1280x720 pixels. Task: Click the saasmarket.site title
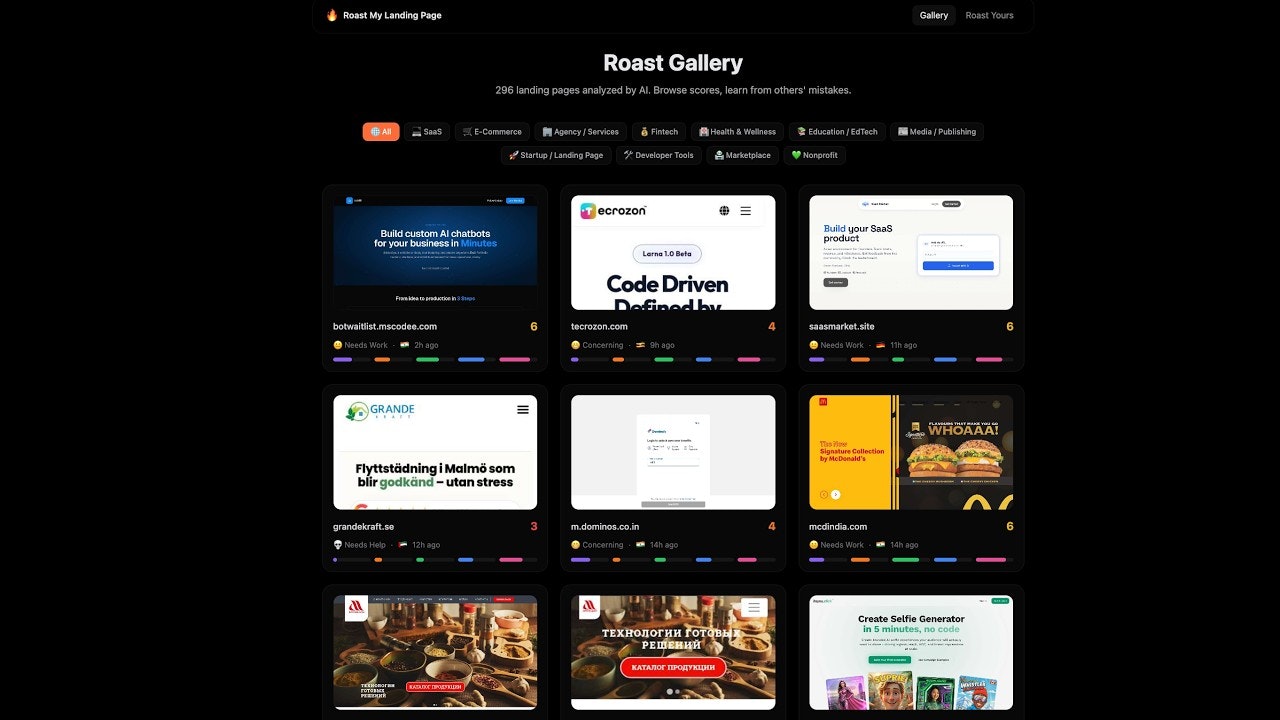click(x=842, y=327)
